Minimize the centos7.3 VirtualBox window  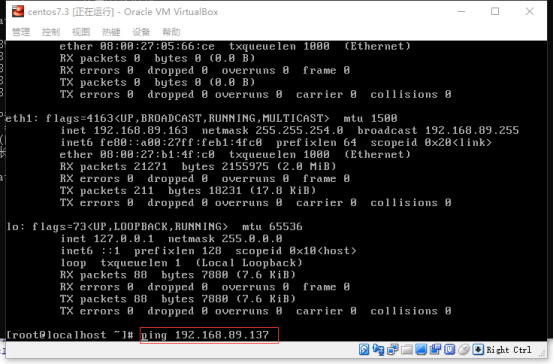[x=461, y=12]
